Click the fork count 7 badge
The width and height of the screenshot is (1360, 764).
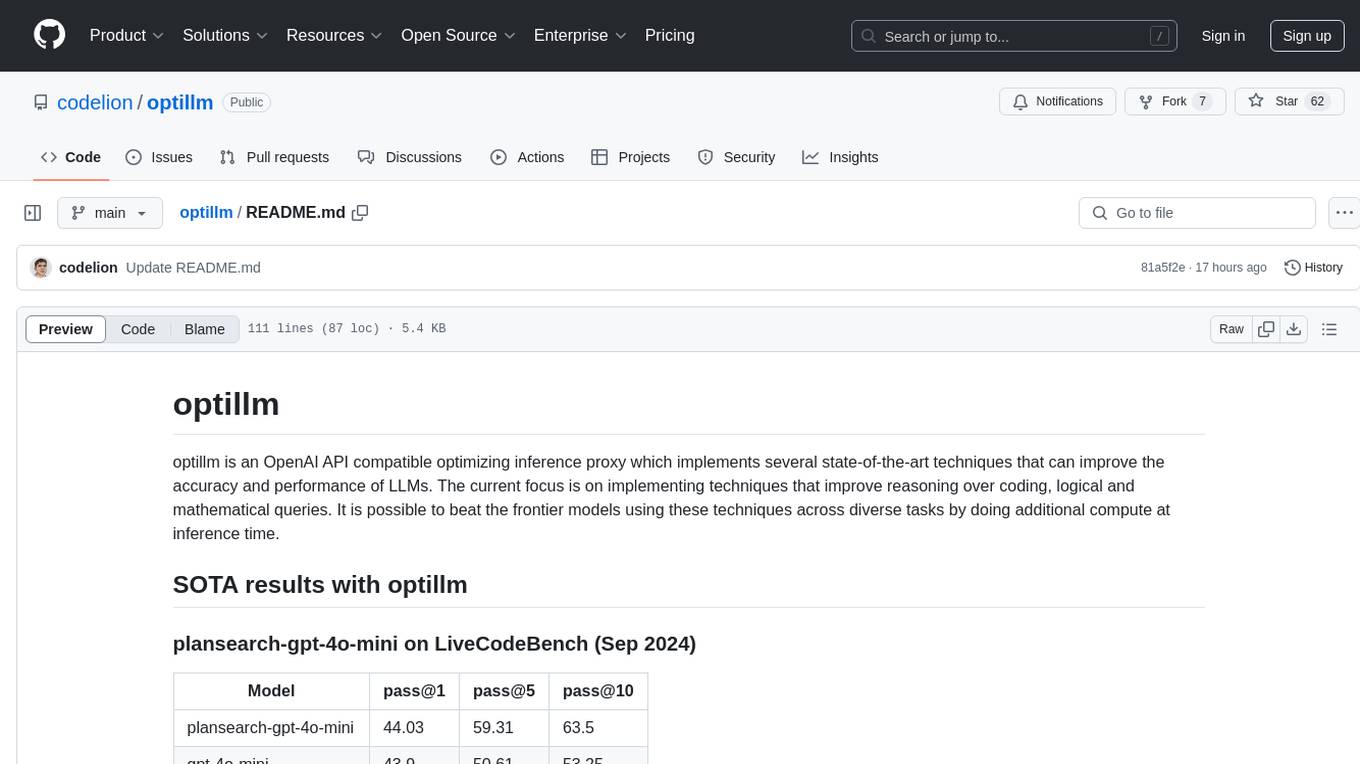pyautogui.click(x=1202, y=102)
